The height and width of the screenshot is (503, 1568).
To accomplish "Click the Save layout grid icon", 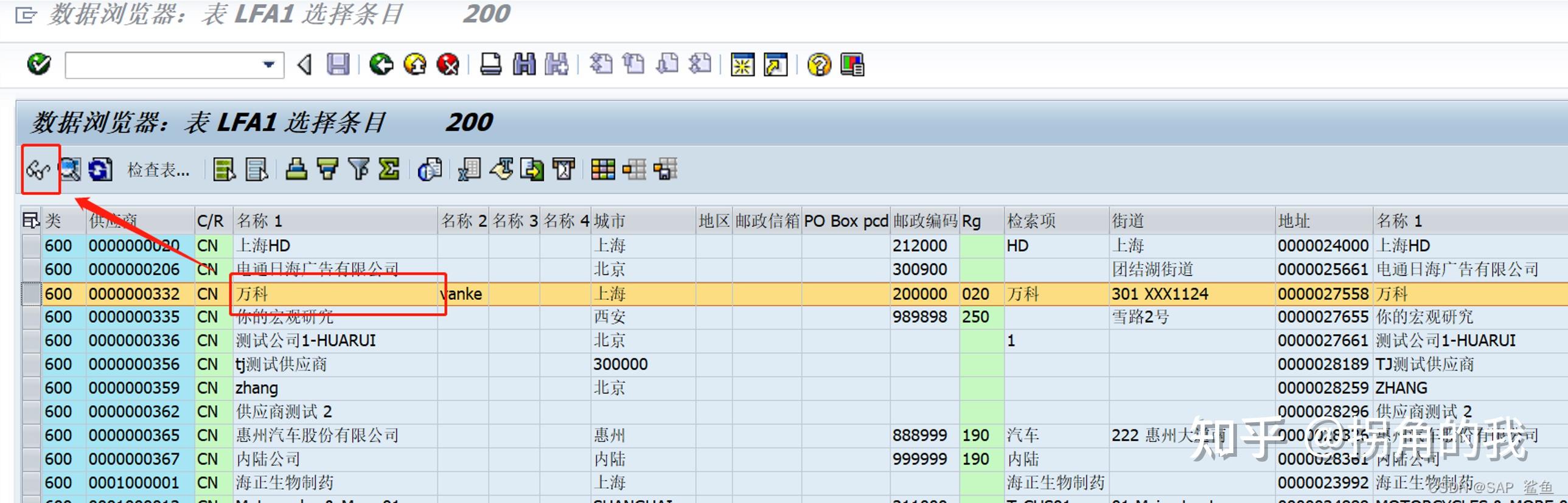I will pyautogui.click(x=665, y=170).
